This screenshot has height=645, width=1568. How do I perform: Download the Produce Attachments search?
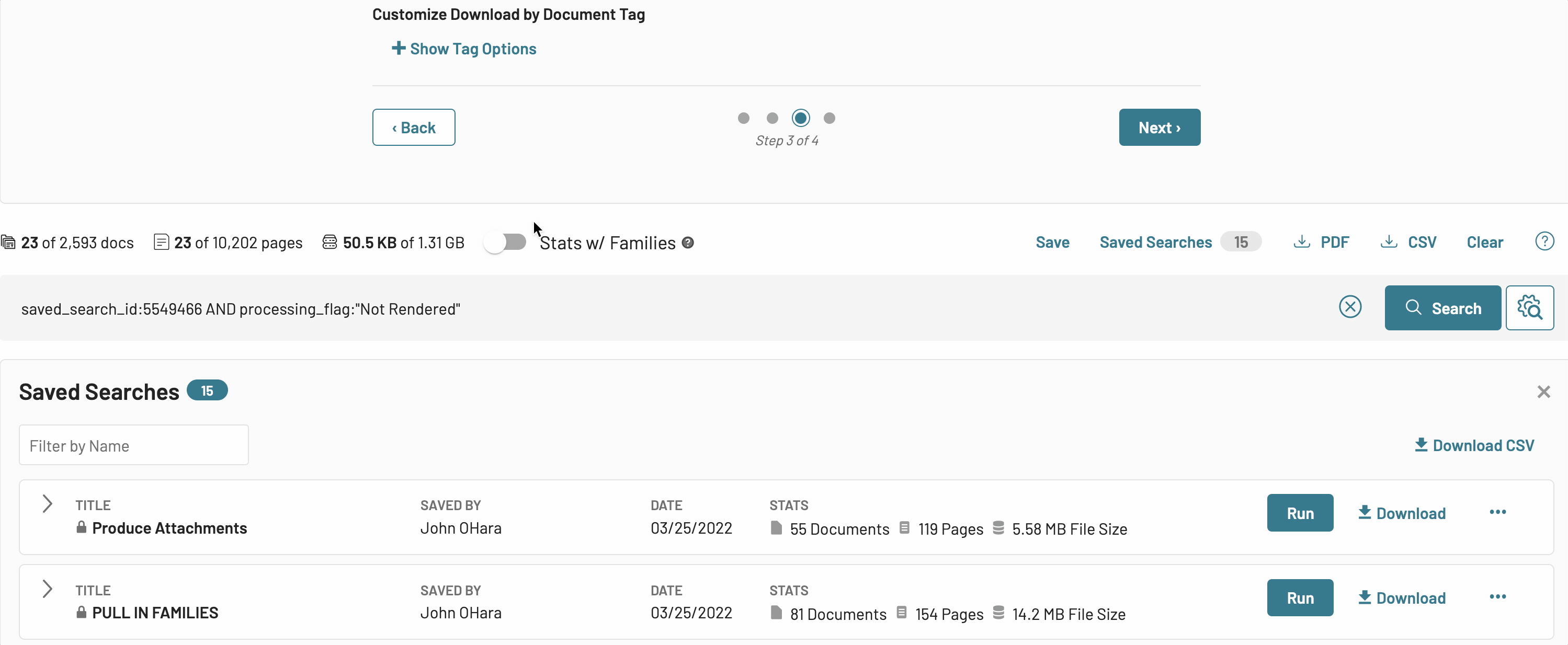tap(1401, 513)
